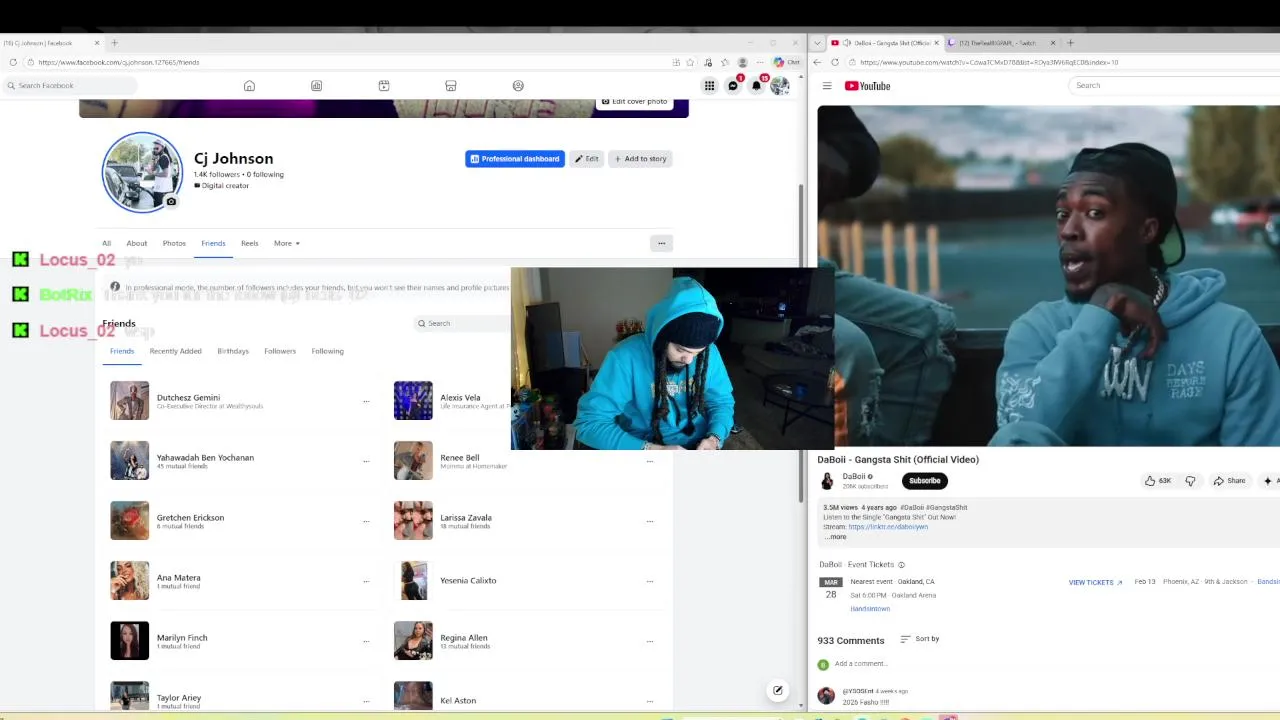The height and width of the screenshot is (720, 1280).
Task: Open Facebook Reels video icon
Action: coord(384,86)
